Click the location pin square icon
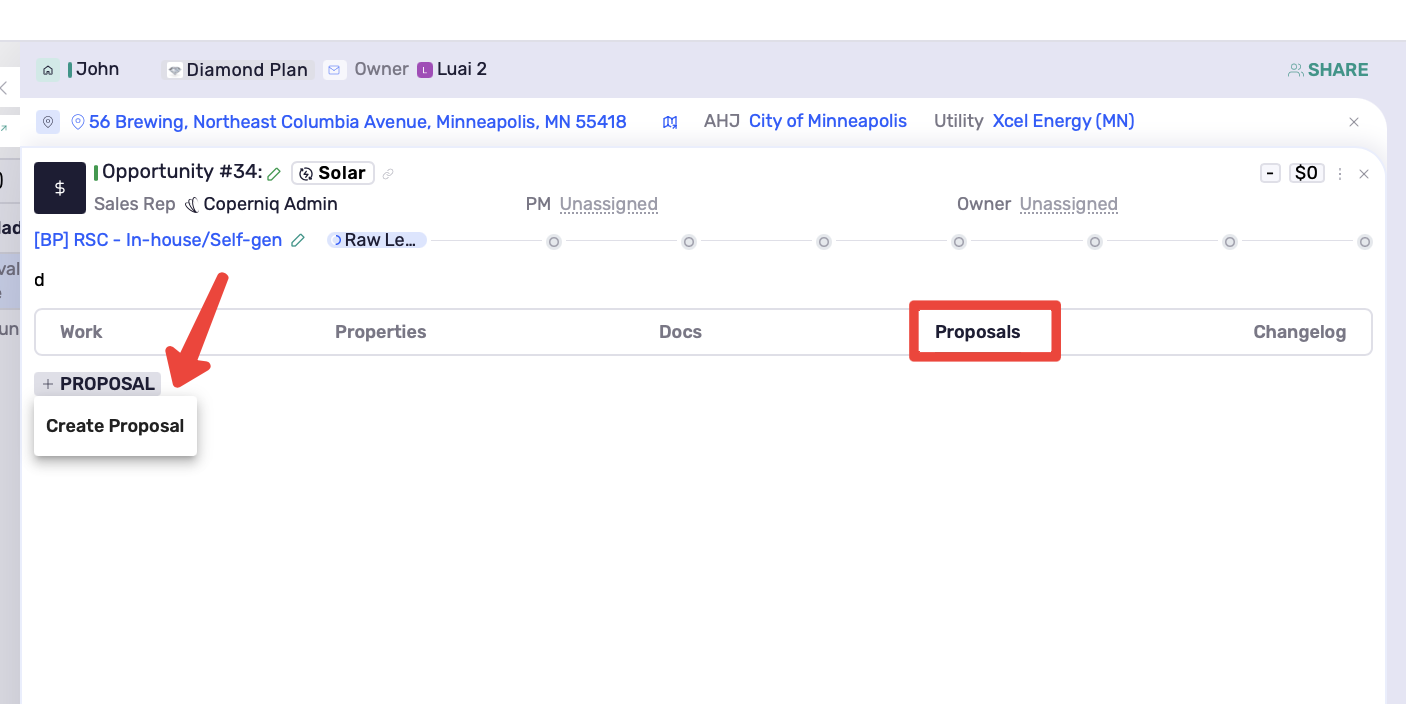 48,122
